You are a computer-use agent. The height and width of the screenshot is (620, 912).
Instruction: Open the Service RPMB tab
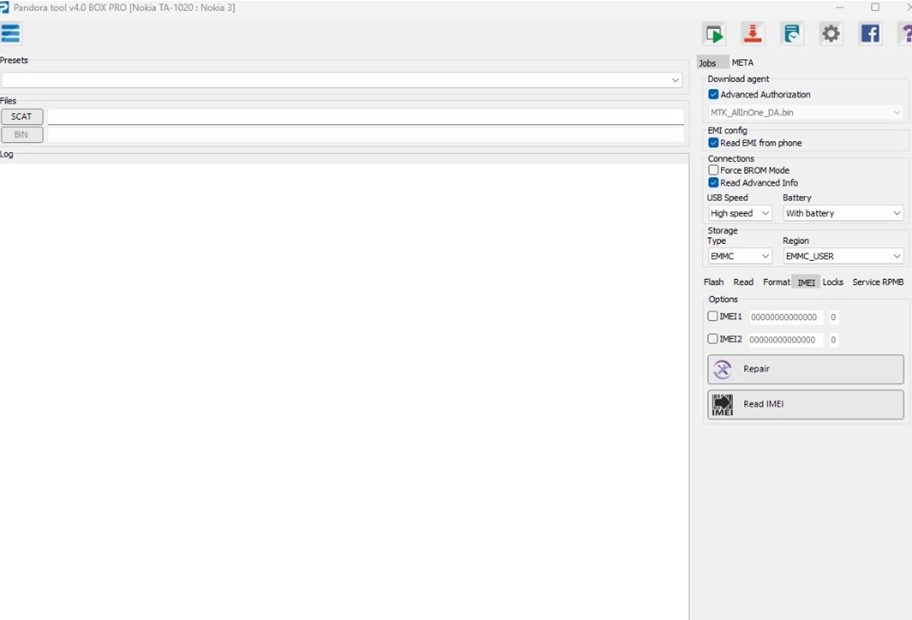point(878,282)
